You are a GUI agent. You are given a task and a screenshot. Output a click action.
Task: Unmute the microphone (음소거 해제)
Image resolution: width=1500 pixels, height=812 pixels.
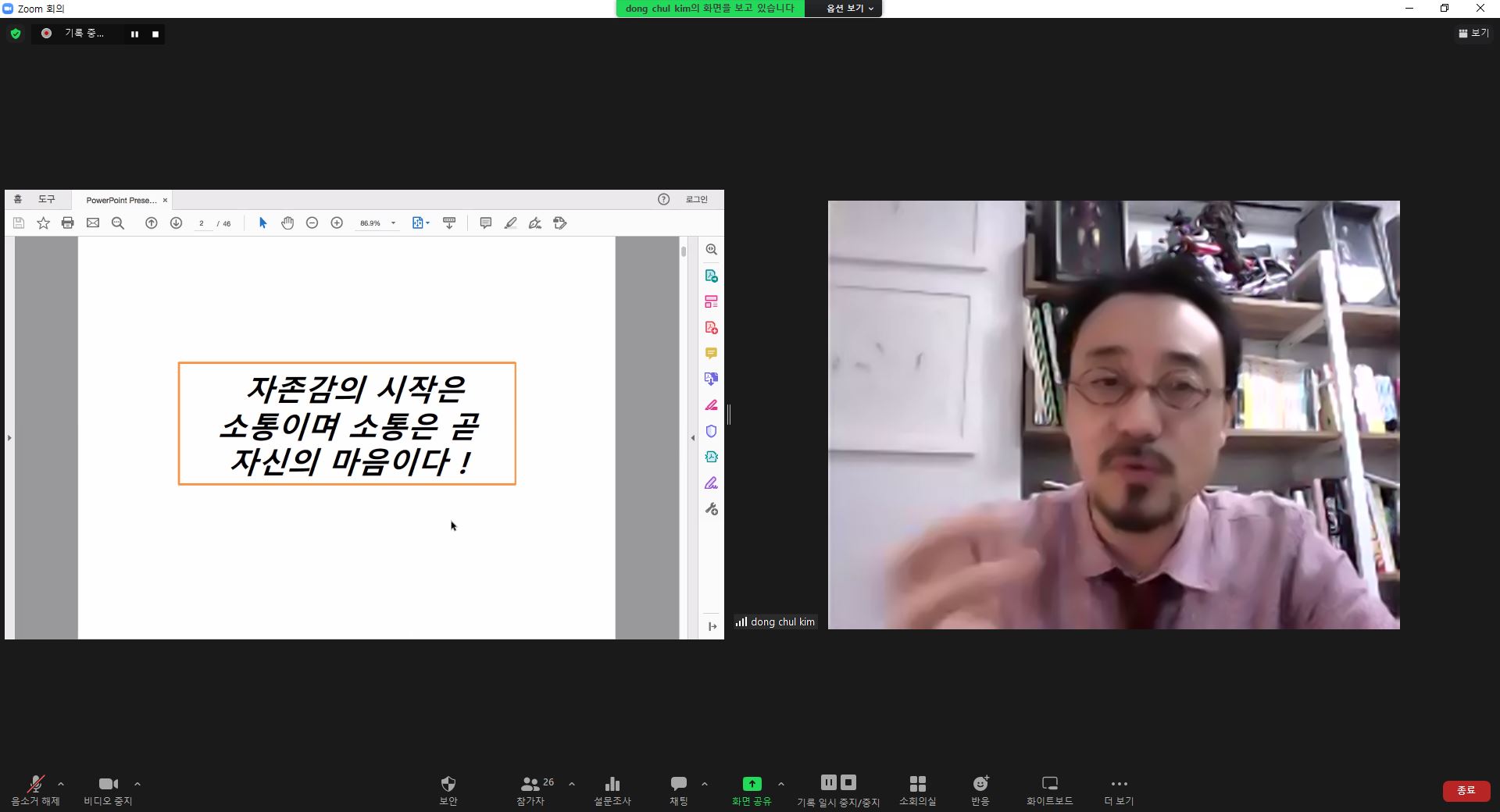[35, 789]
